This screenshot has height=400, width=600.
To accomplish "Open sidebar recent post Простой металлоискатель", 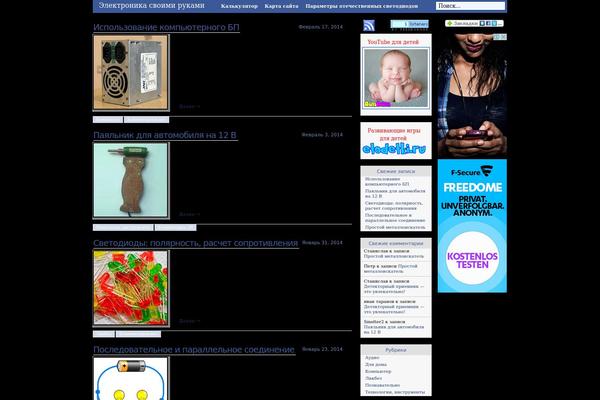I will click(395, 227).
